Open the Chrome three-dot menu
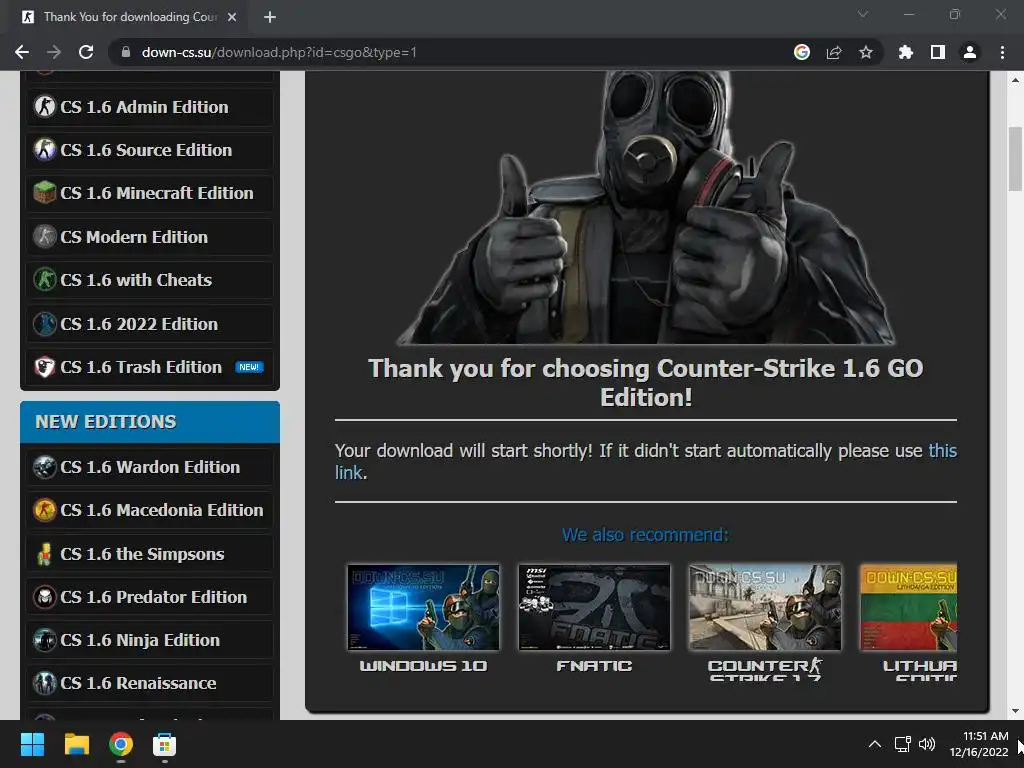Screen dimensions: 1024x768 tap(1002, 52)
